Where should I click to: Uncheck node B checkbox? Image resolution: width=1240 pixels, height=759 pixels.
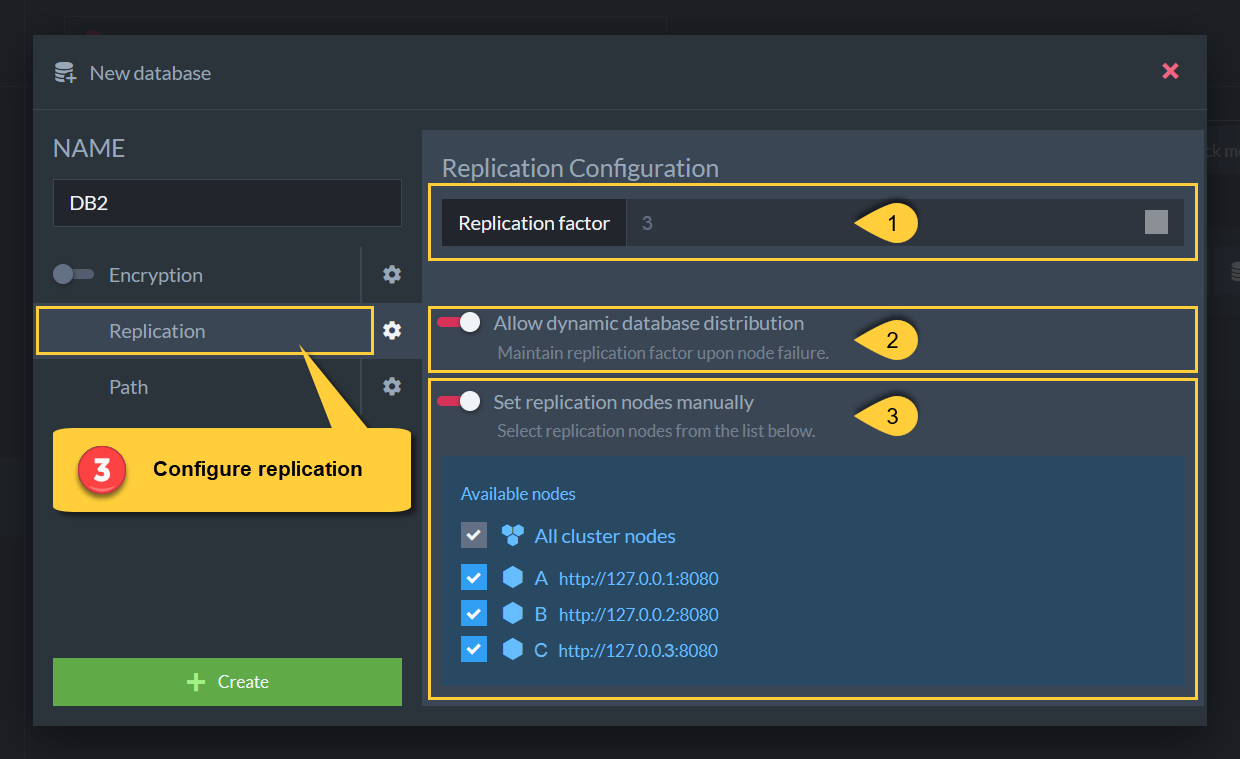click(x=474, y=613)
